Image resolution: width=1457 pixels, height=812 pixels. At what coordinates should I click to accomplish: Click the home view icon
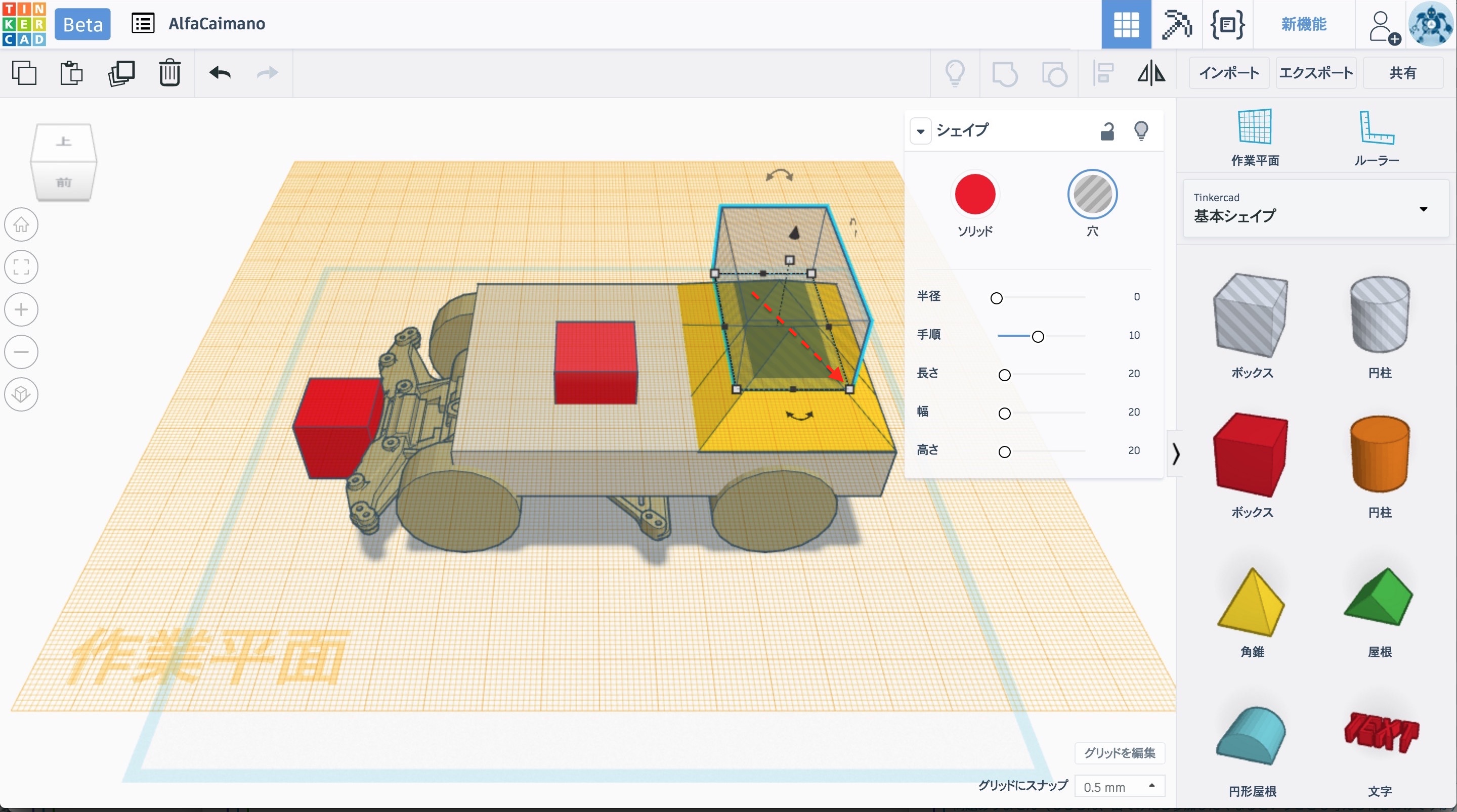point(21,224)
